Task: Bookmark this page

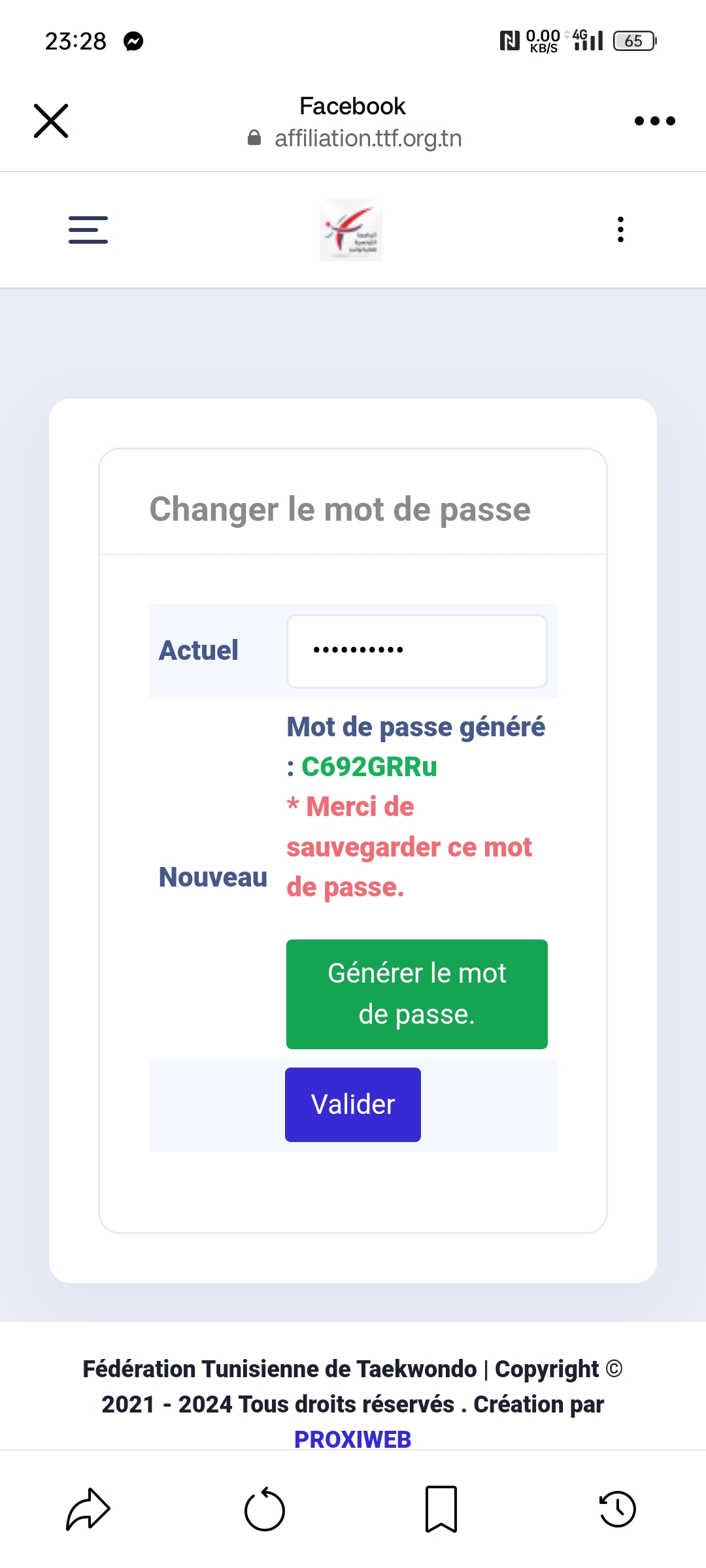Action: click(x=441, y=1509)
